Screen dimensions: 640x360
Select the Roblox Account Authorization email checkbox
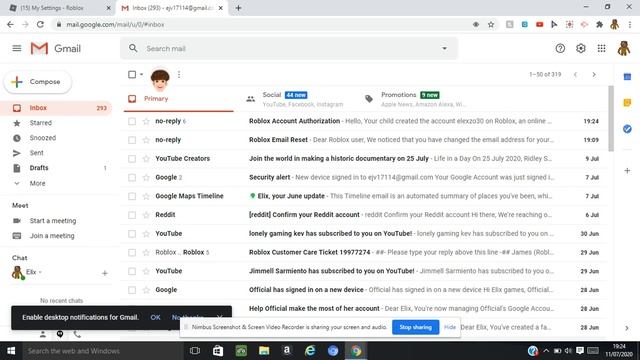132,121
